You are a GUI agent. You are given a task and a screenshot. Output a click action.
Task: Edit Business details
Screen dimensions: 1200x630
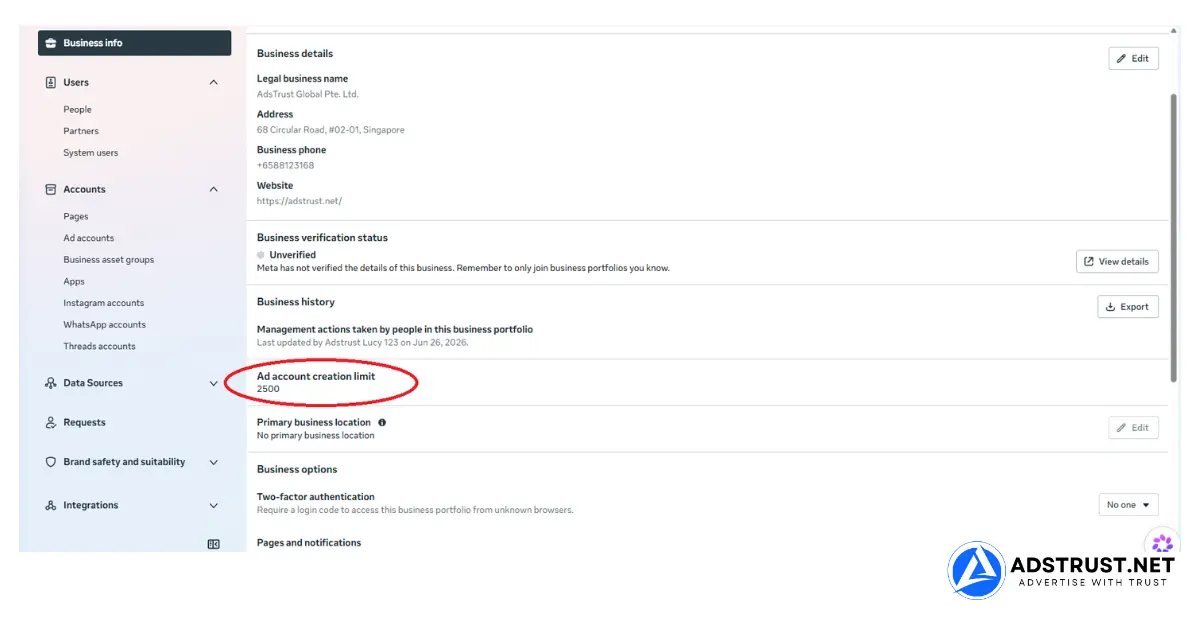pyautogui.click(x=1133, y=59)
